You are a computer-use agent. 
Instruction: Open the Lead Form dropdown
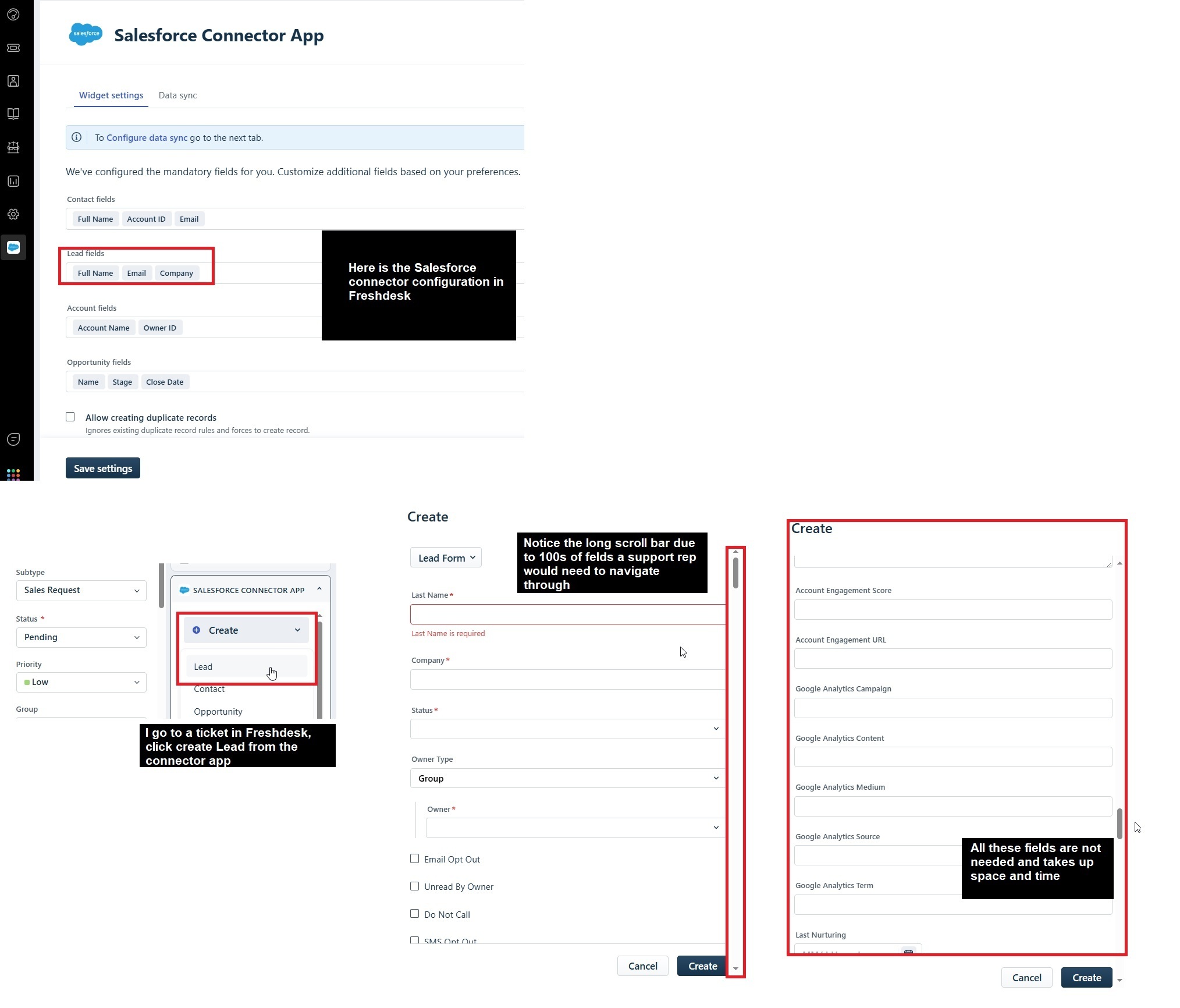click(446, 558)
